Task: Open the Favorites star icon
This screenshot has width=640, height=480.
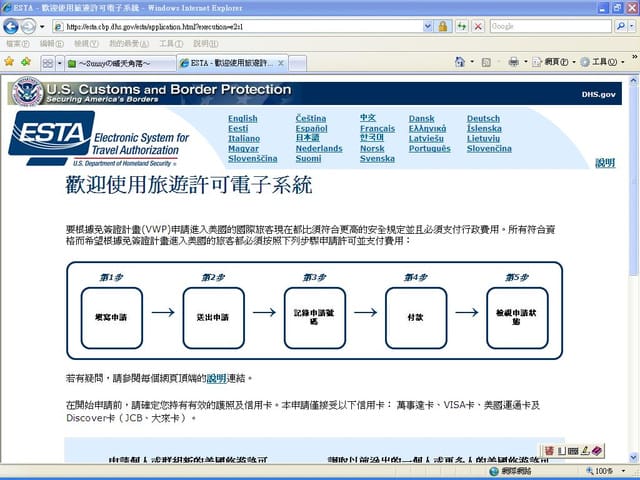Action: pos(9,62)
